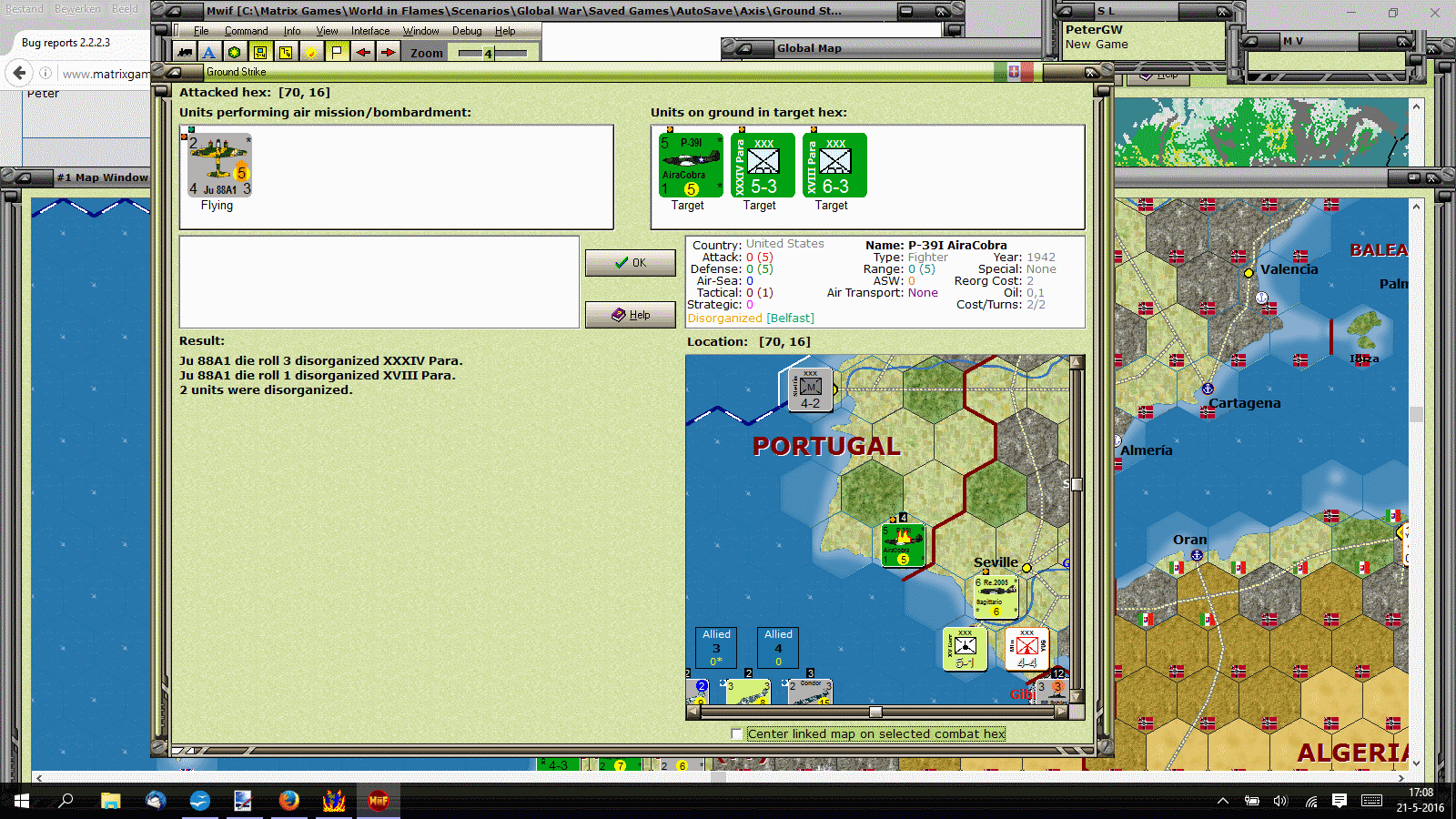This screenshot has width=1456, height=819.
Task: Click the XV Garr 5-1 unit counter
Action: (x=966, y=649)
